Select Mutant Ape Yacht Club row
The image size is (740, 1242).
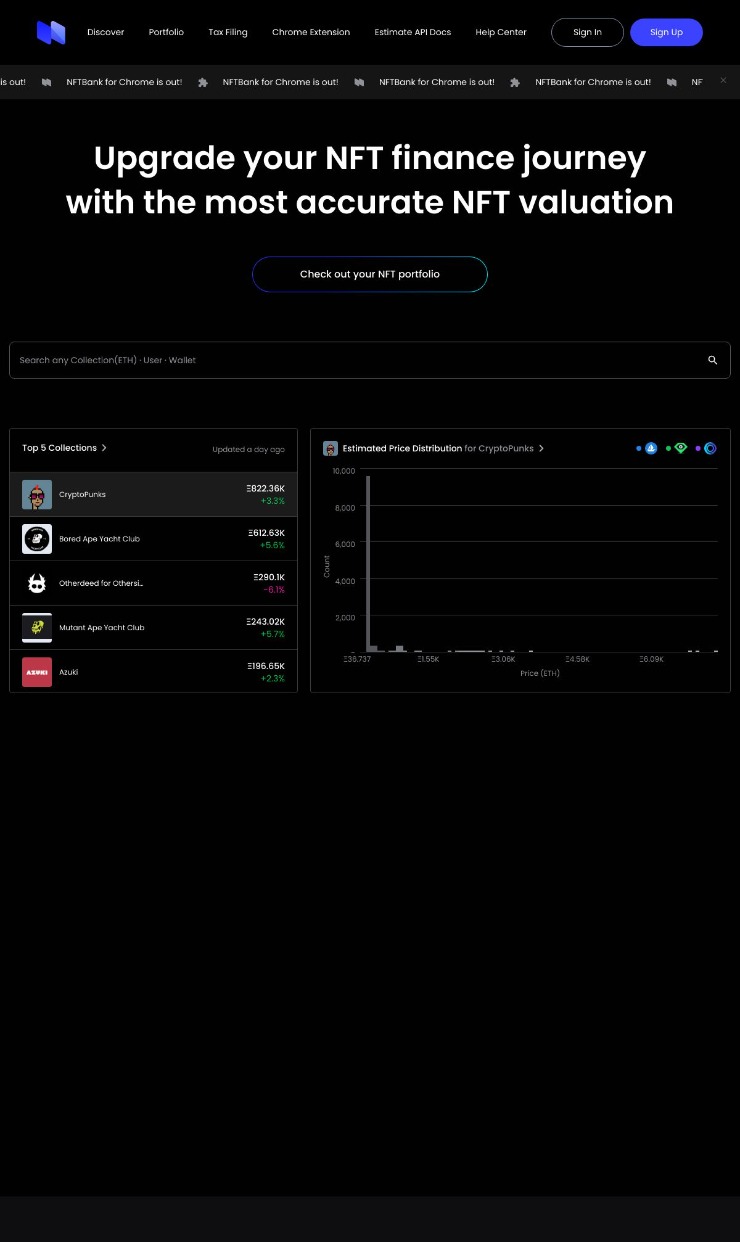[x=153, y=628]
